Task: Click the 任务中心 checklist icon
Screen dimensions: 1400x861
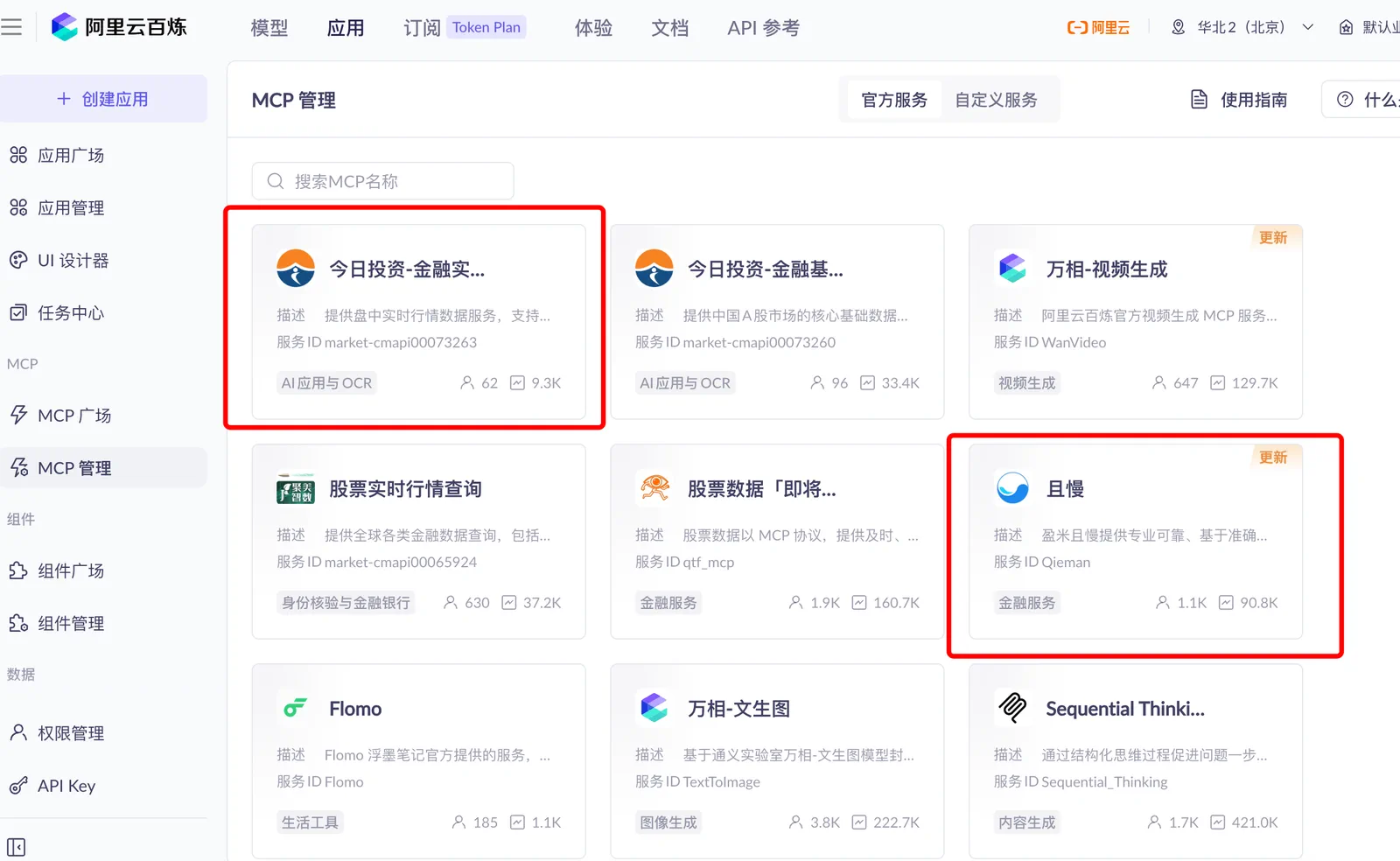Action: click(x=18, y=312)
